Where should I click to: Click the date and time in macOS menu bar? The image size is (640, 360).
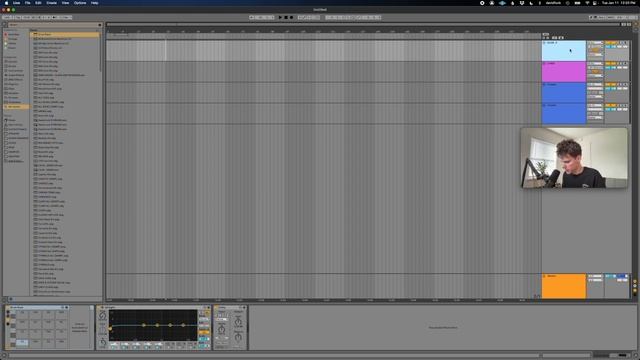coord(619,3)
